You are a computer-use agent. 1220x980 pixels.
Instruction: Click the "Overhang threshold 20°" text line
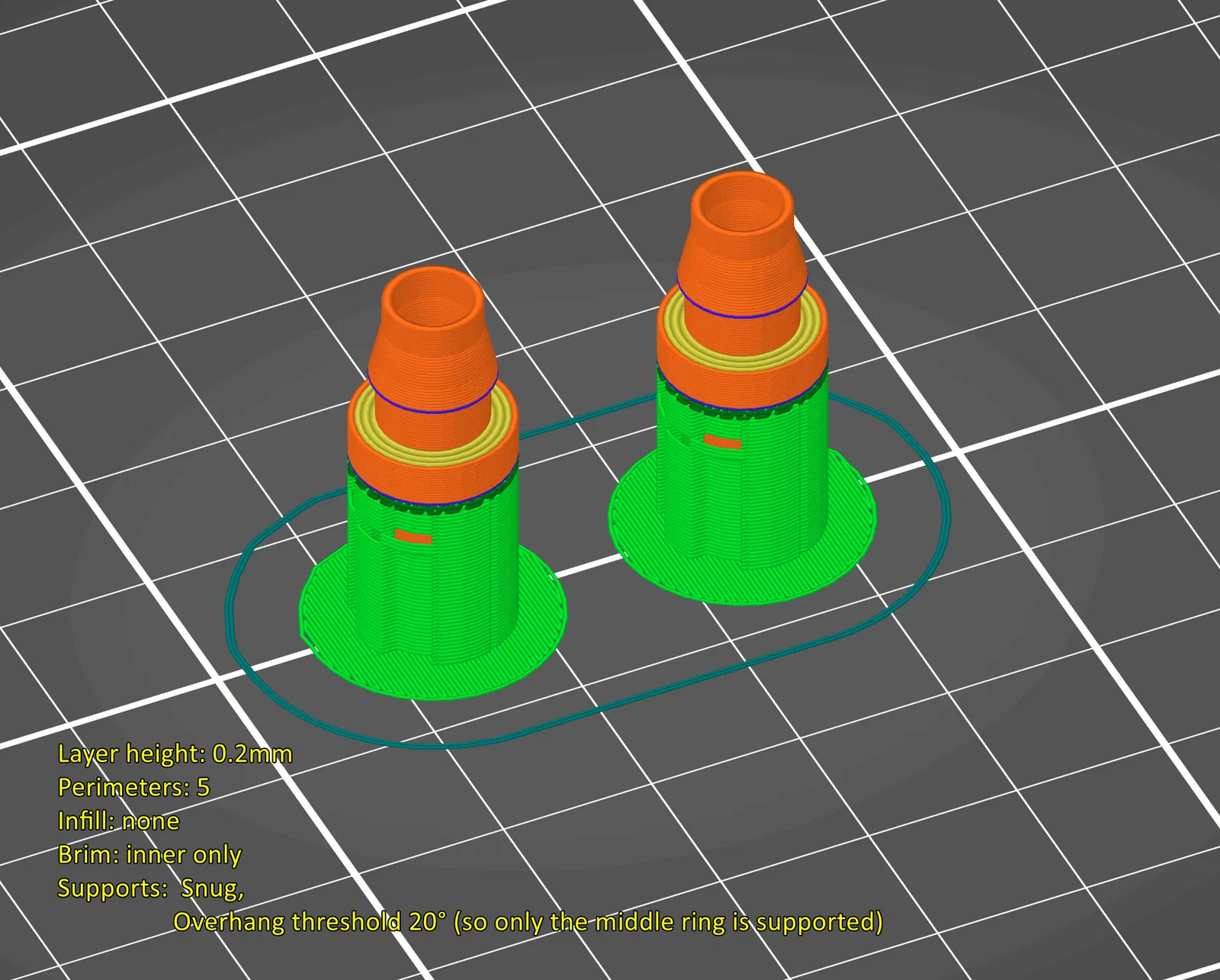point(528,922)
